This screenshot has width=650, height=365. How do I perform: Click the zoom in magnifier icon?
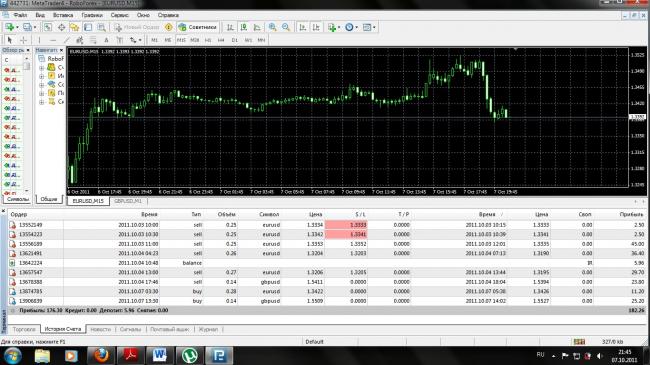tap(272, 27)
